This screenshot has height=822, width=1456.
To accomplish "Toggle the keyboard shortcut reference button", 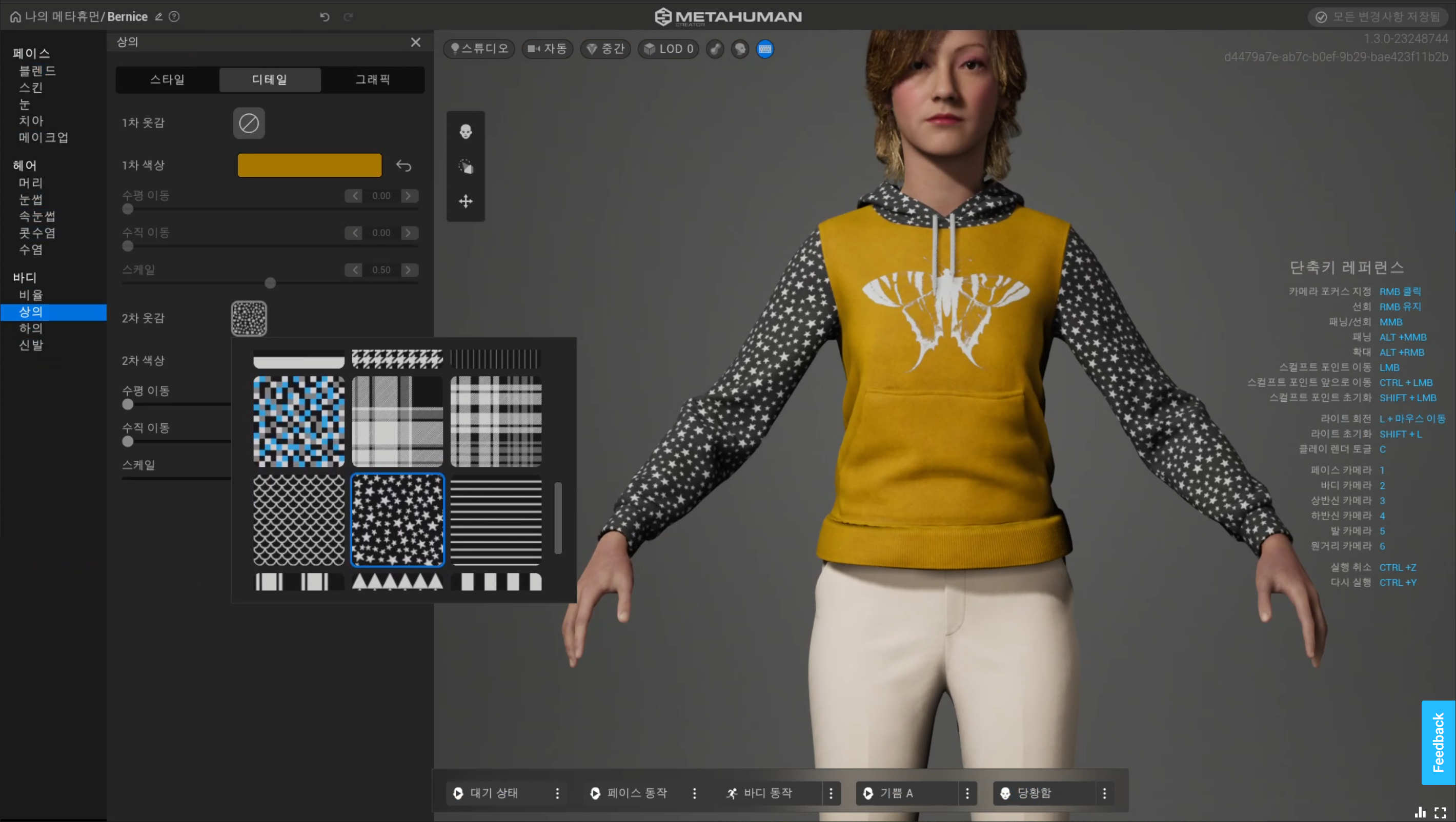I will coord(765,49).
